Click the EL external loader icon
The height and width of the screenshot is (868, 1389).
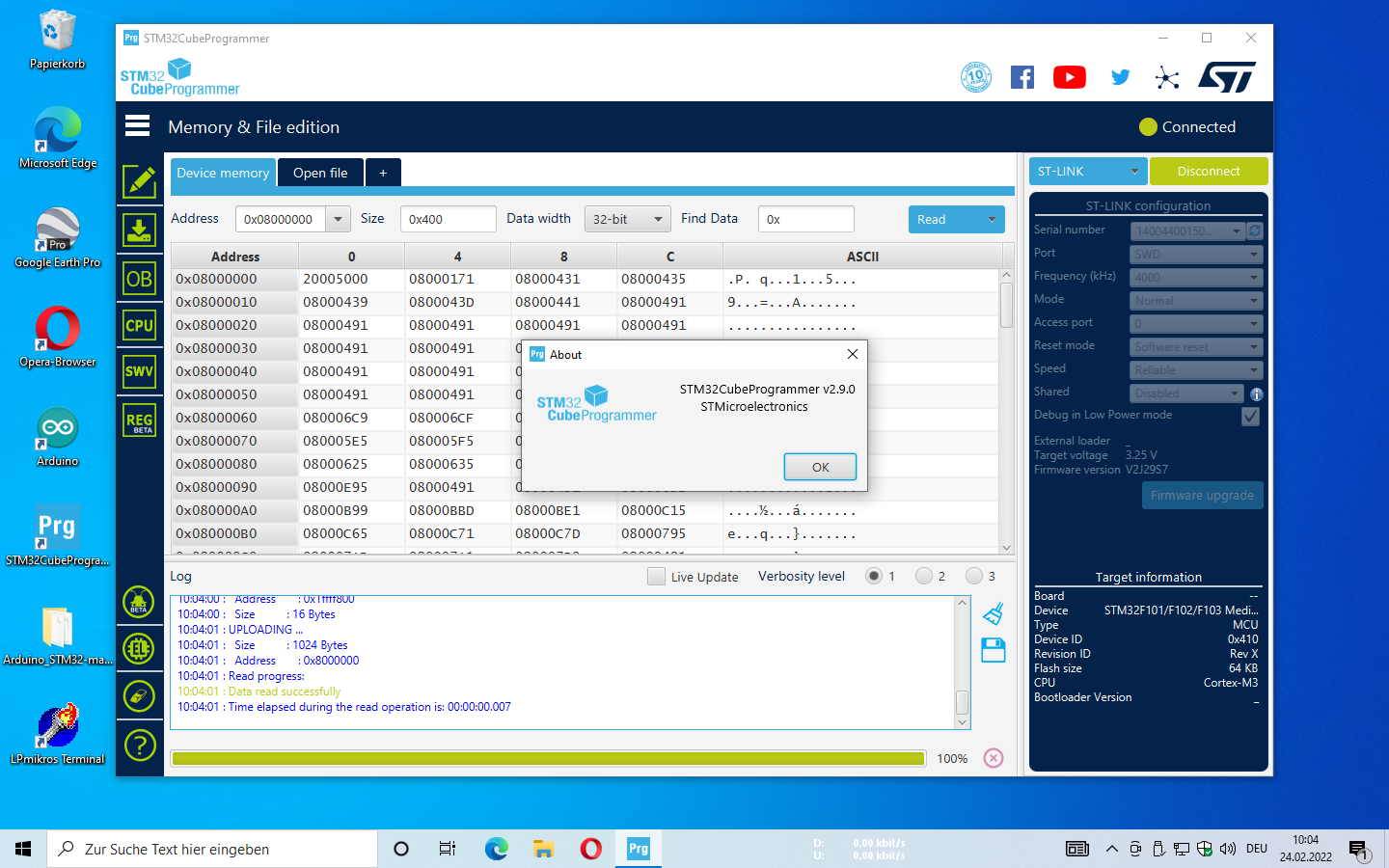[x=139, y=648]
